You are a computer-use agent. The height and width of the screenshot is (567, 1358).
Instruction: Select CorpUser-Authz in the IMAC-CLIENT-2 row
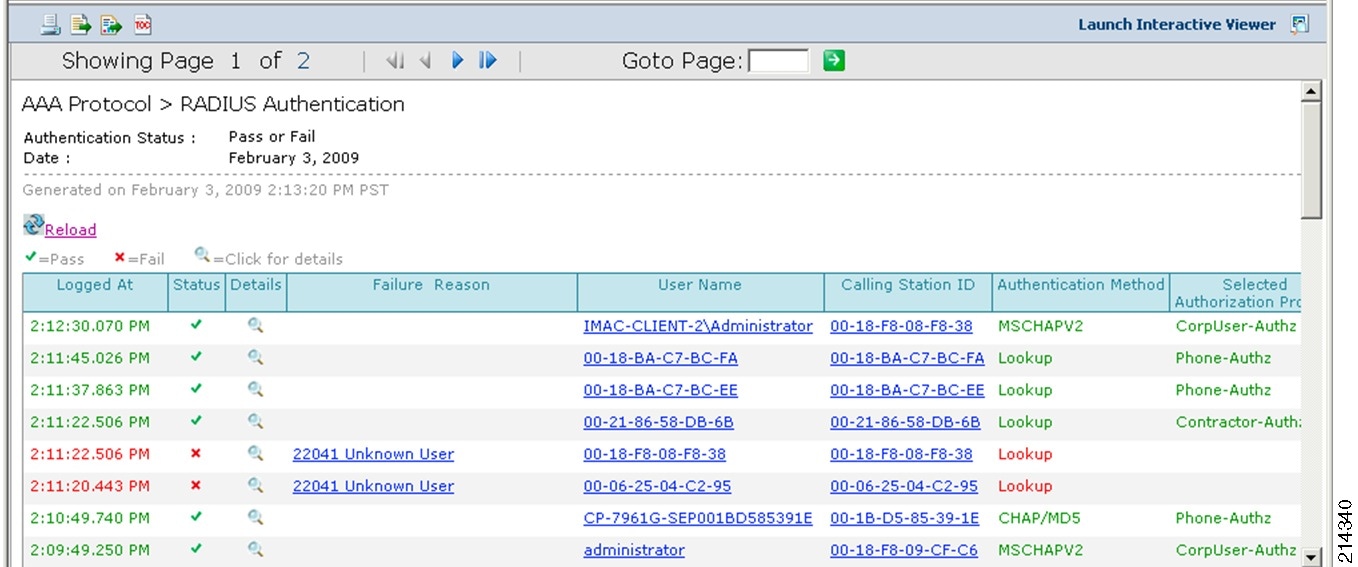coord(1236,326)
